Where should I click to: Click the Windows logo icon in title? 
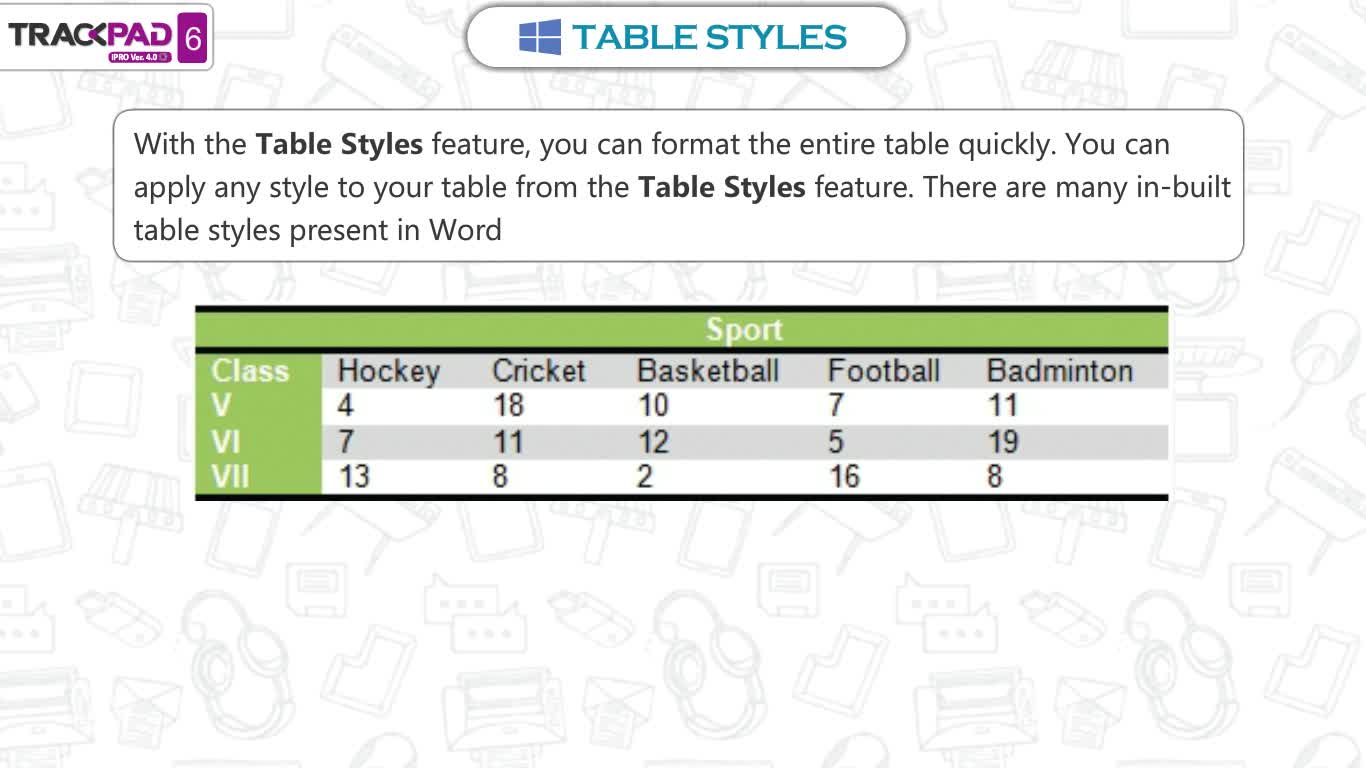540,37
